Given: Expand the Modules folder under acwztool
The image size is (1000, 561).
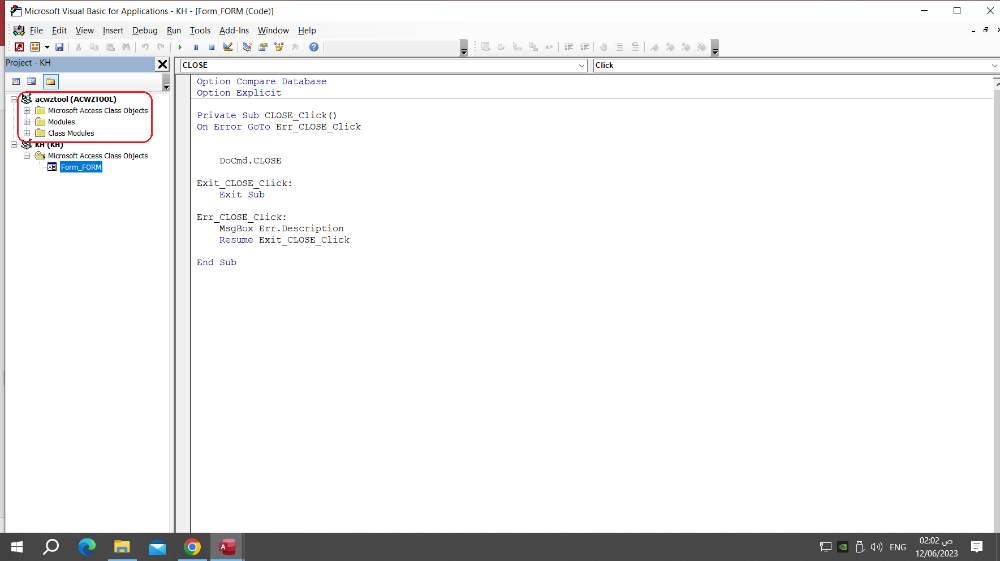Looking at the screenshot, I should pos(27,122).
